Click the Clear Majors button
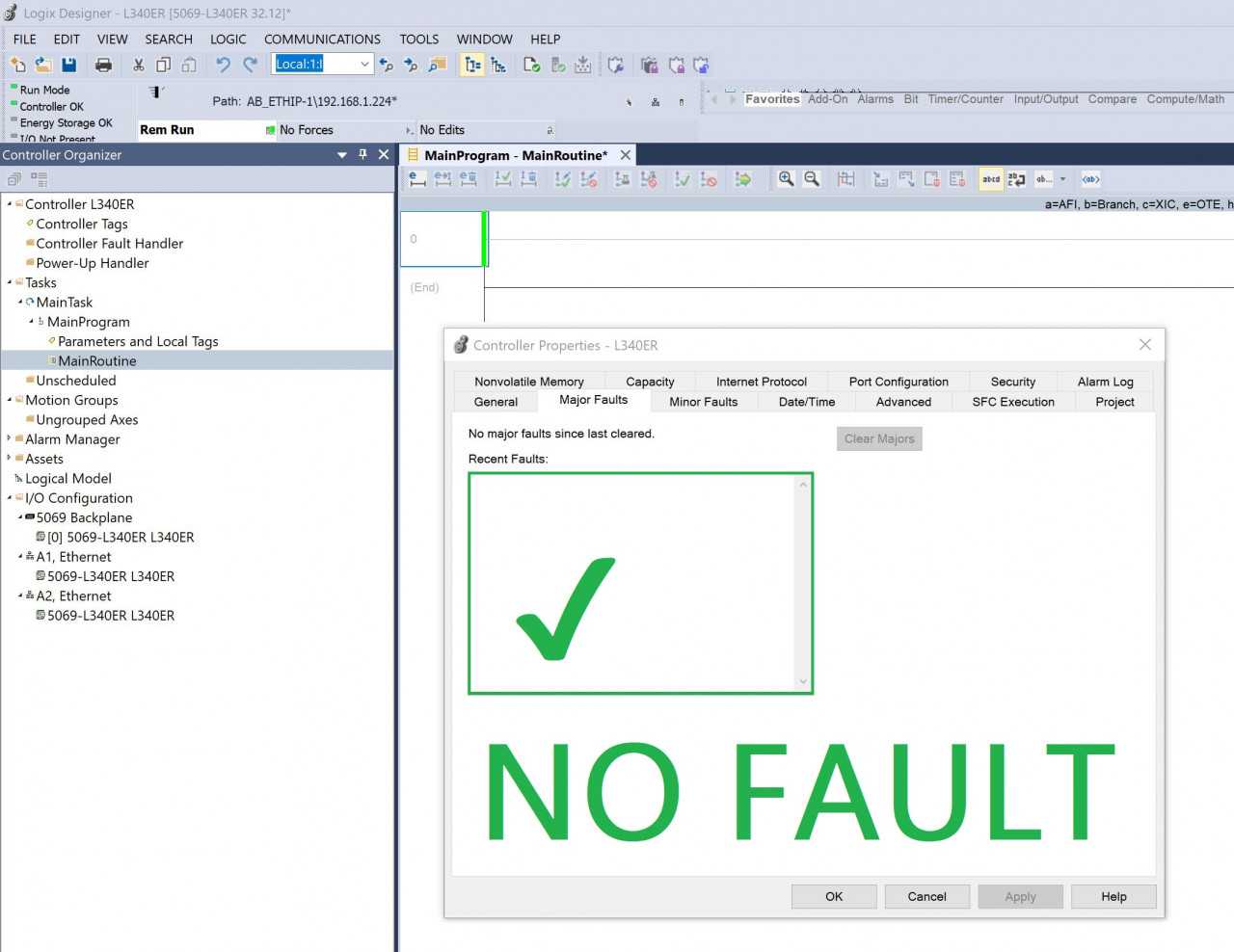This screenshot has width=1234, height=952. tap(879, 439)
